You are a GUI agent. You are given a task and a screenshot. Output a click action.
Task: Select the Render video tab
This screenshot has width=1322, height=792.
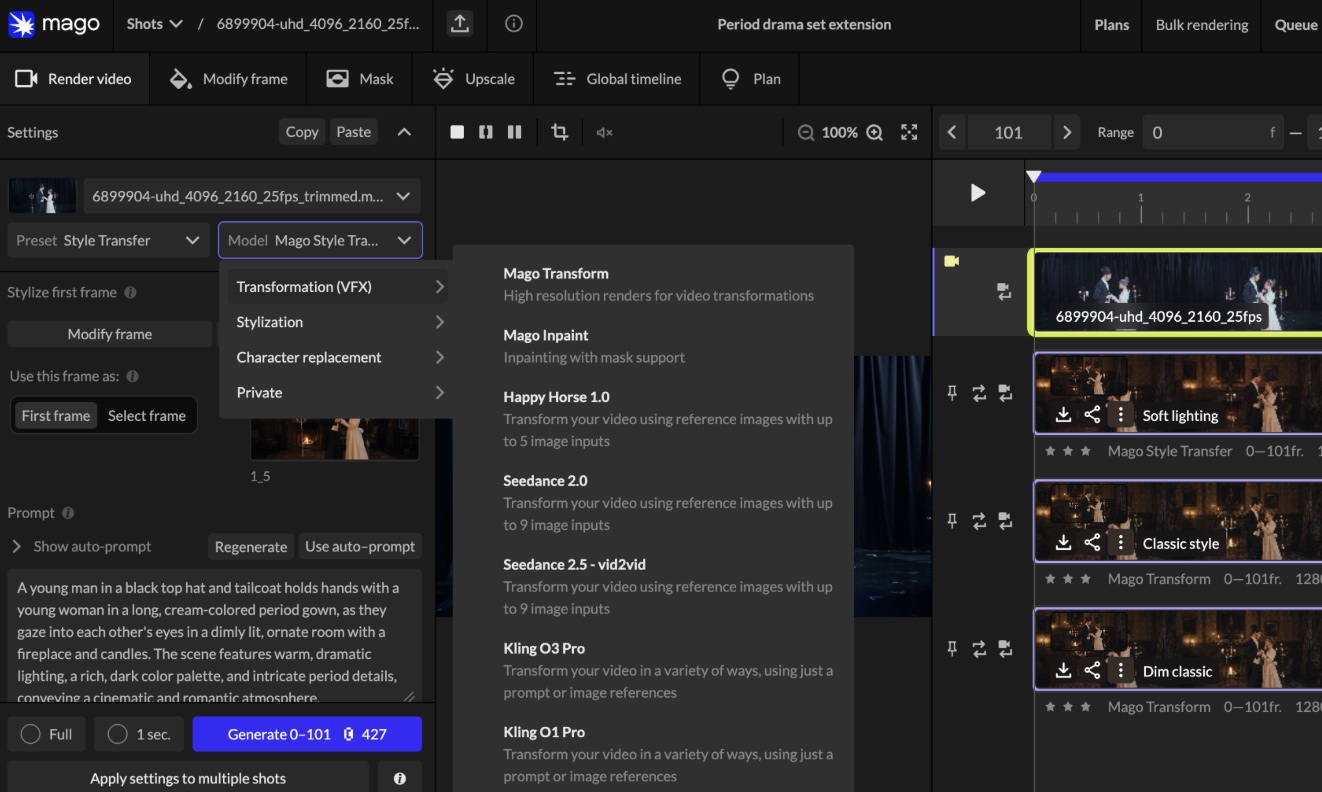point(74,79)
